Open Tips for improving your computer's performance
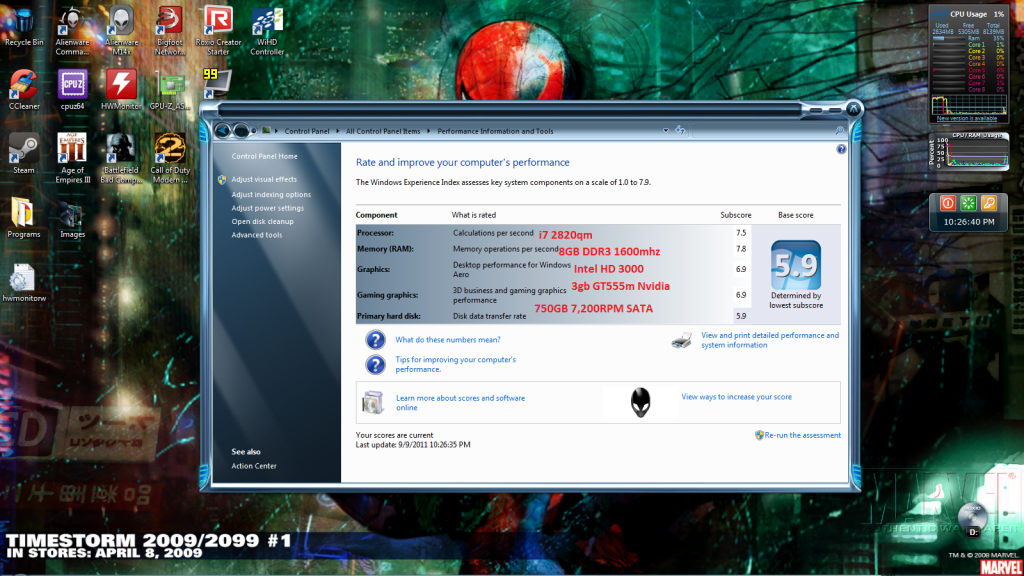This screenshot has width=1024, height=576. pos(455,364)
